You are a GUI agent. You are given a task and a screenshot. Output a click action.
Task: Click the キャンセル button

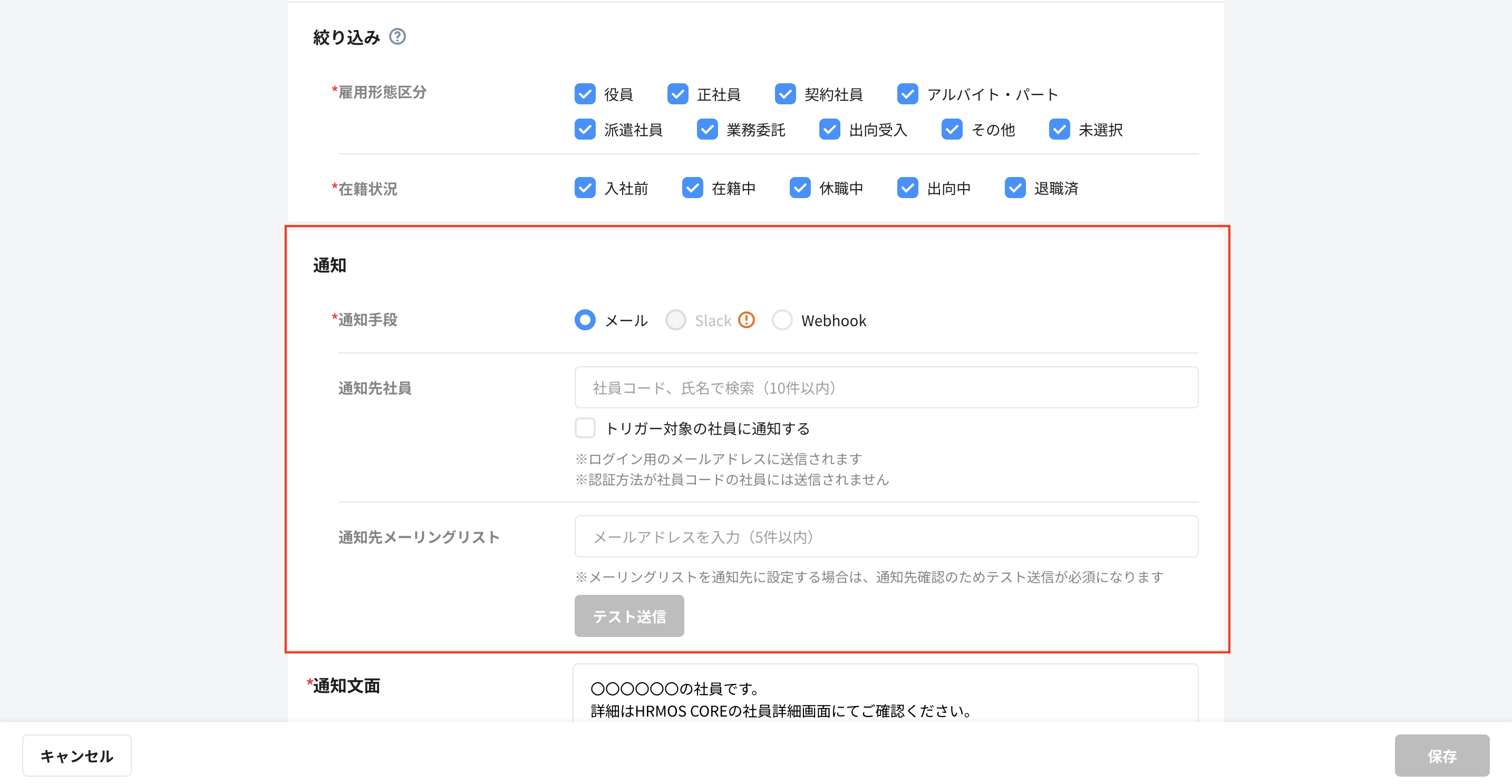tap(76, 755)
